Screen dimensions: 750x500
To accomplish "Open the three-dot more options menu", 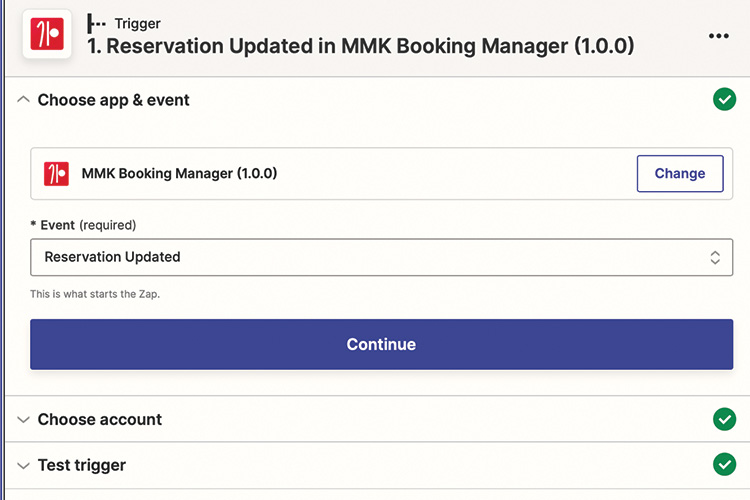I will (718, 36).
